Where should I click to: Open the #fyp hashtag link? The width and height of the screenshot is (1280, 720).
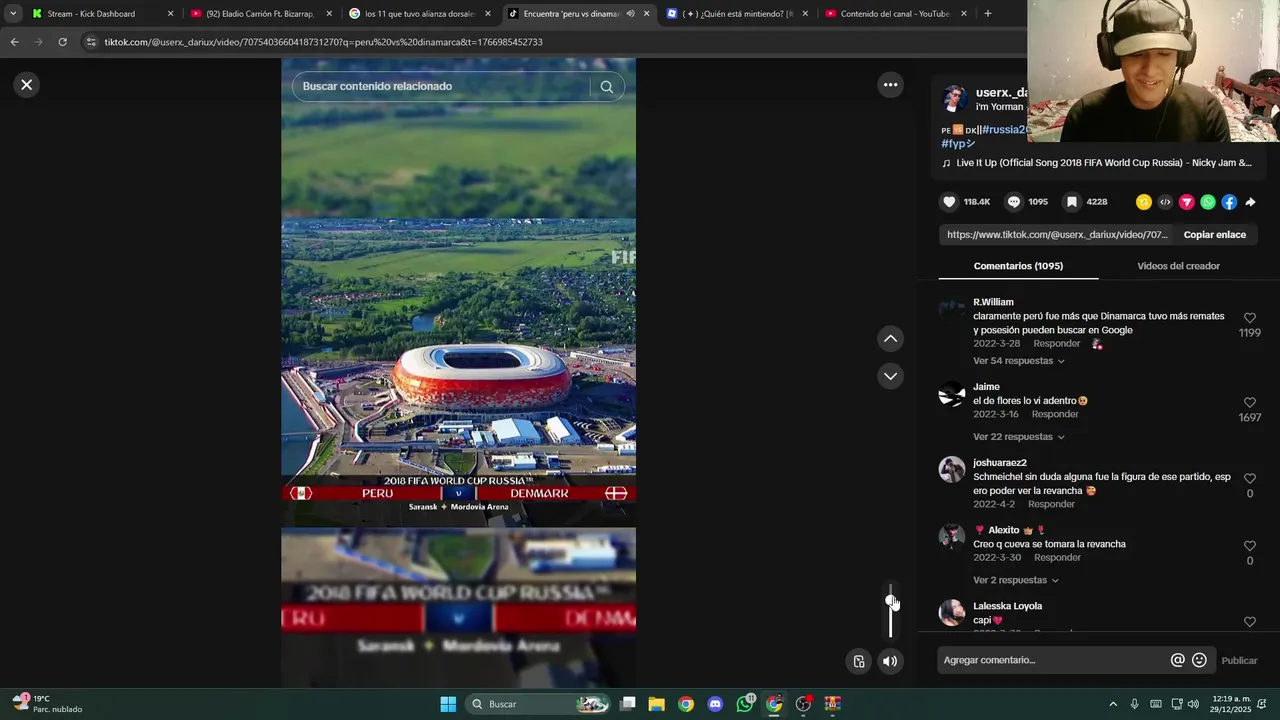[958, 144]
